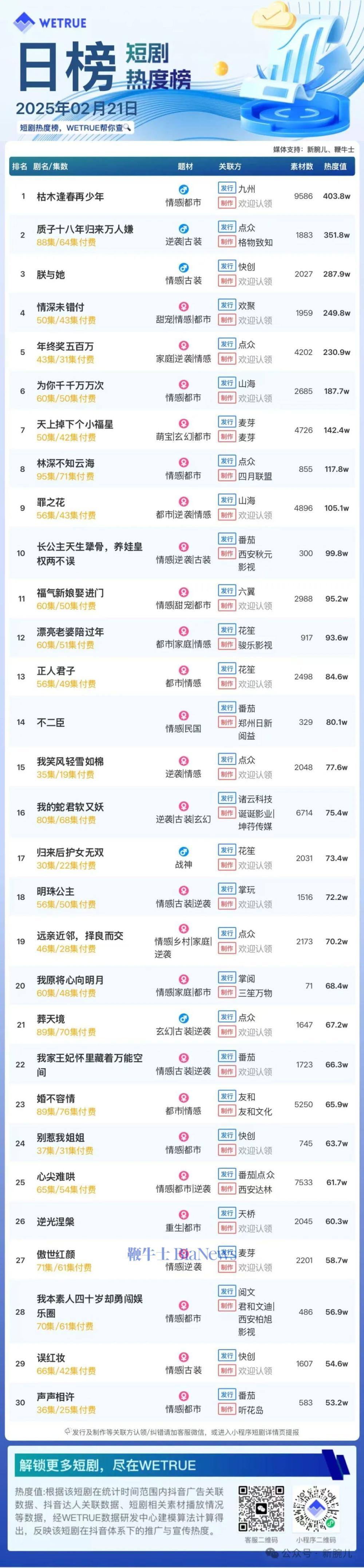The image size is (364, 1568).
Task: Click the 热度值 column header
Action: pos(335,166)
